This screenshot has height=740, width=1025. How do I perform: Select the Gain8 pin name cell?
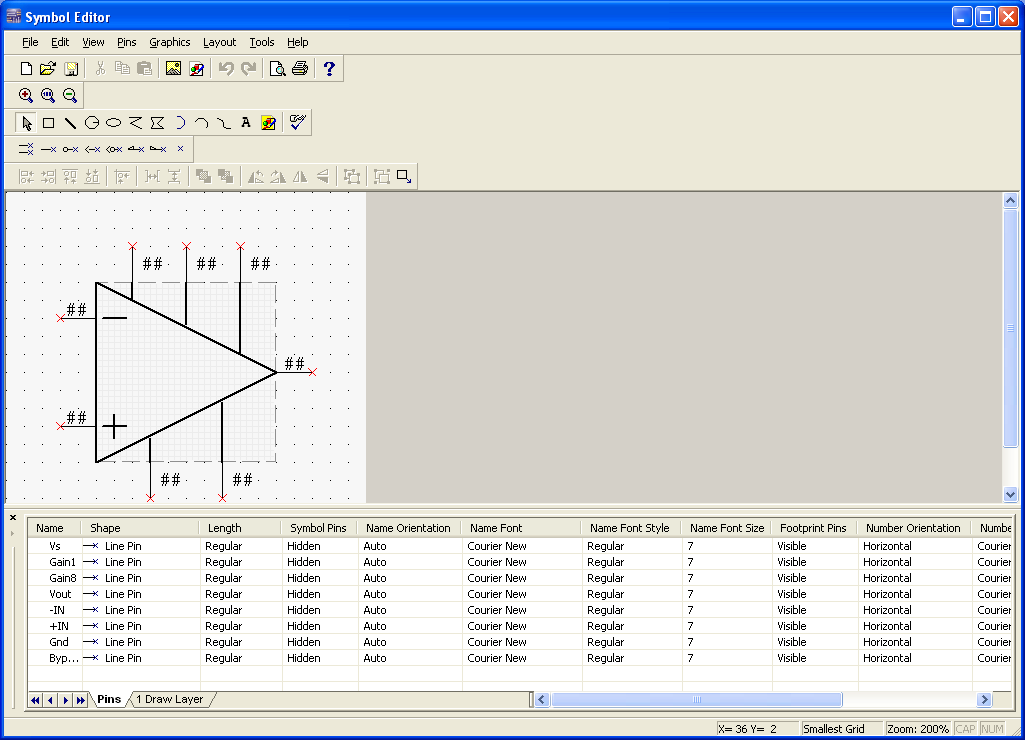63,579
